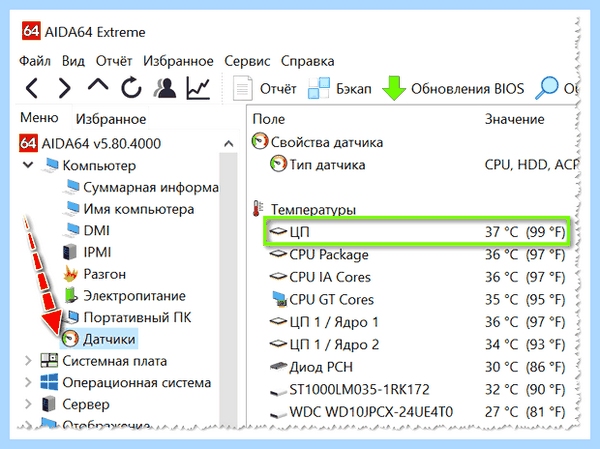This screenshot has width=600, height=449.
Task: Select the ST1000LM035-1RK172 drive row
Action: click(x=417, y=390)
